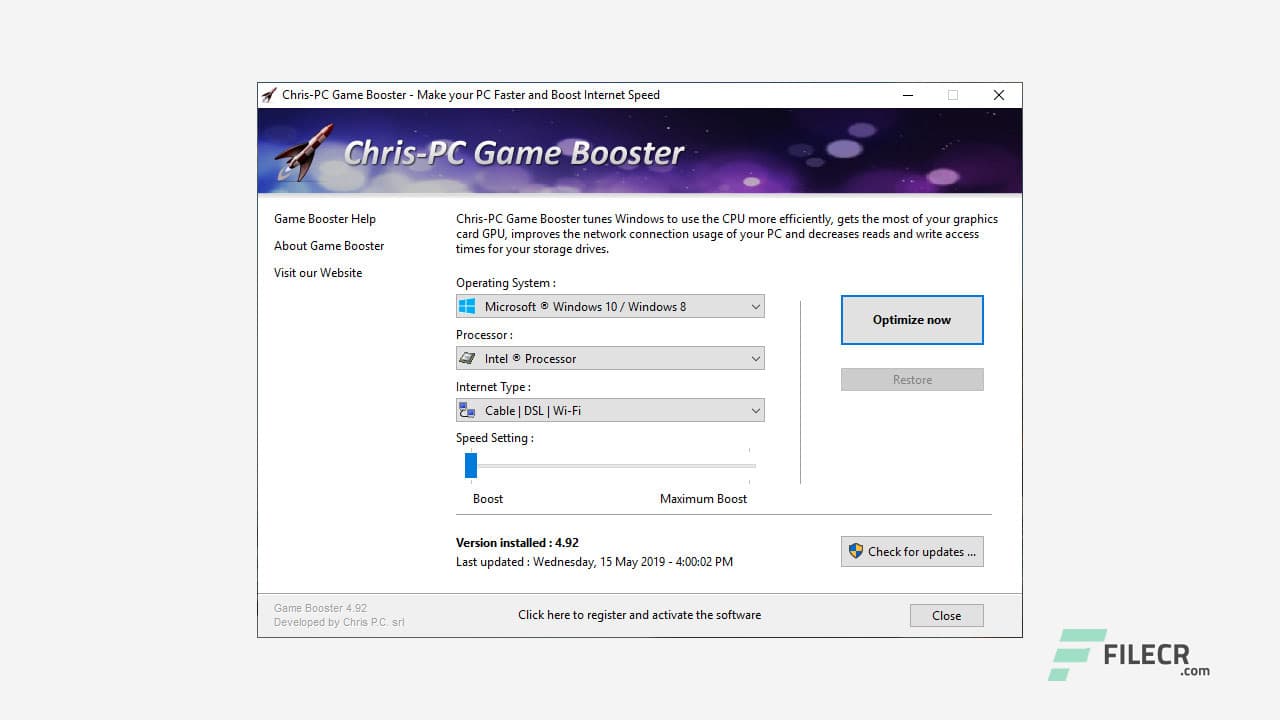Open the Processor dropdown
The image size is (1280, 720).
click(610, 358)
